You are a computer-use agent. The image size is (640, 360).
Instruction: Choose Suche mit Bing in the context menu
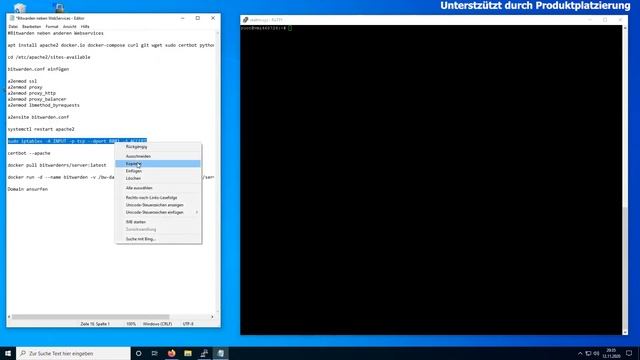coord(158,239)
